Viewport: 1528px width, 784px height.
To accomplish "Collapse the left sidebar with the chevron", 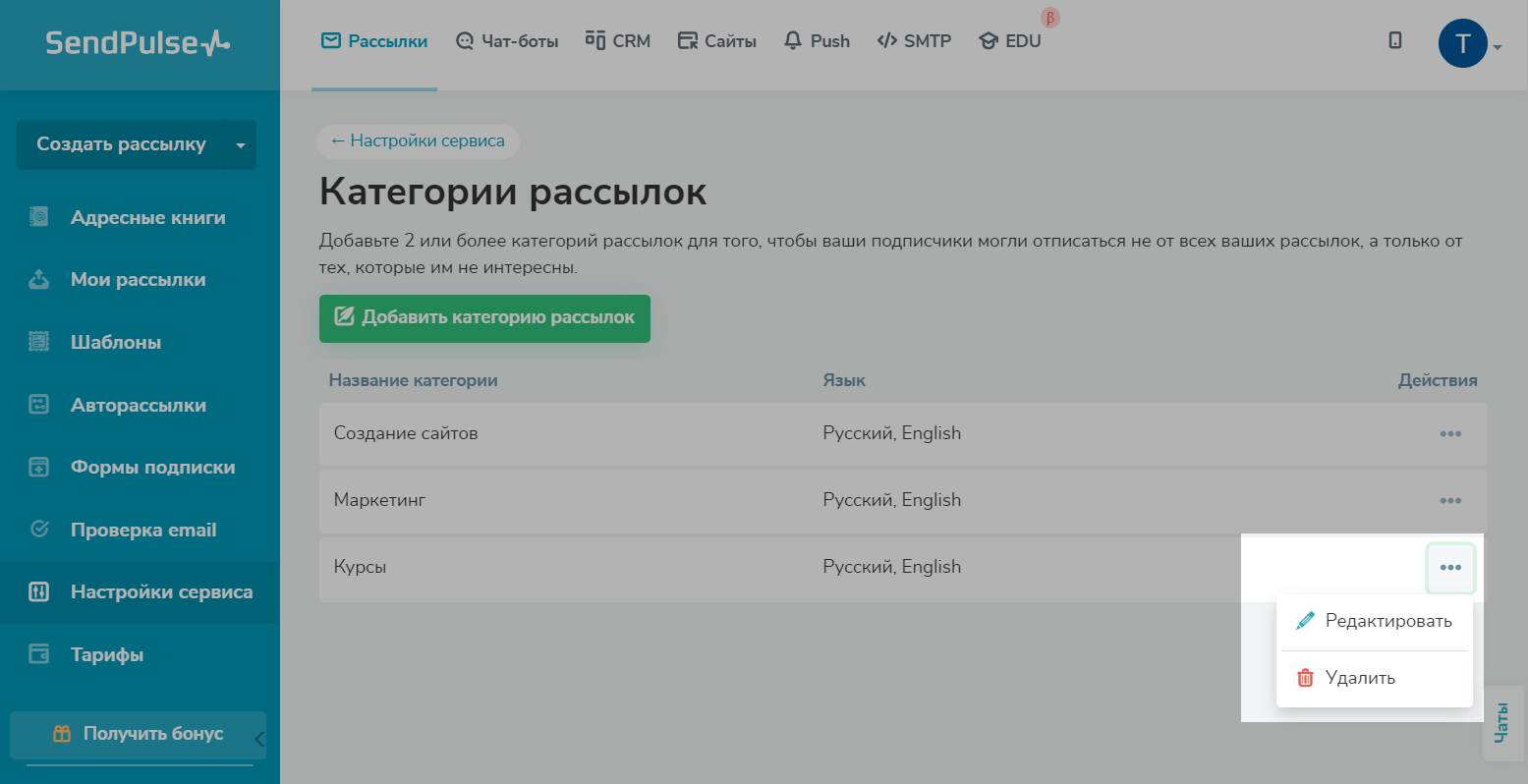I will (259, 739).
